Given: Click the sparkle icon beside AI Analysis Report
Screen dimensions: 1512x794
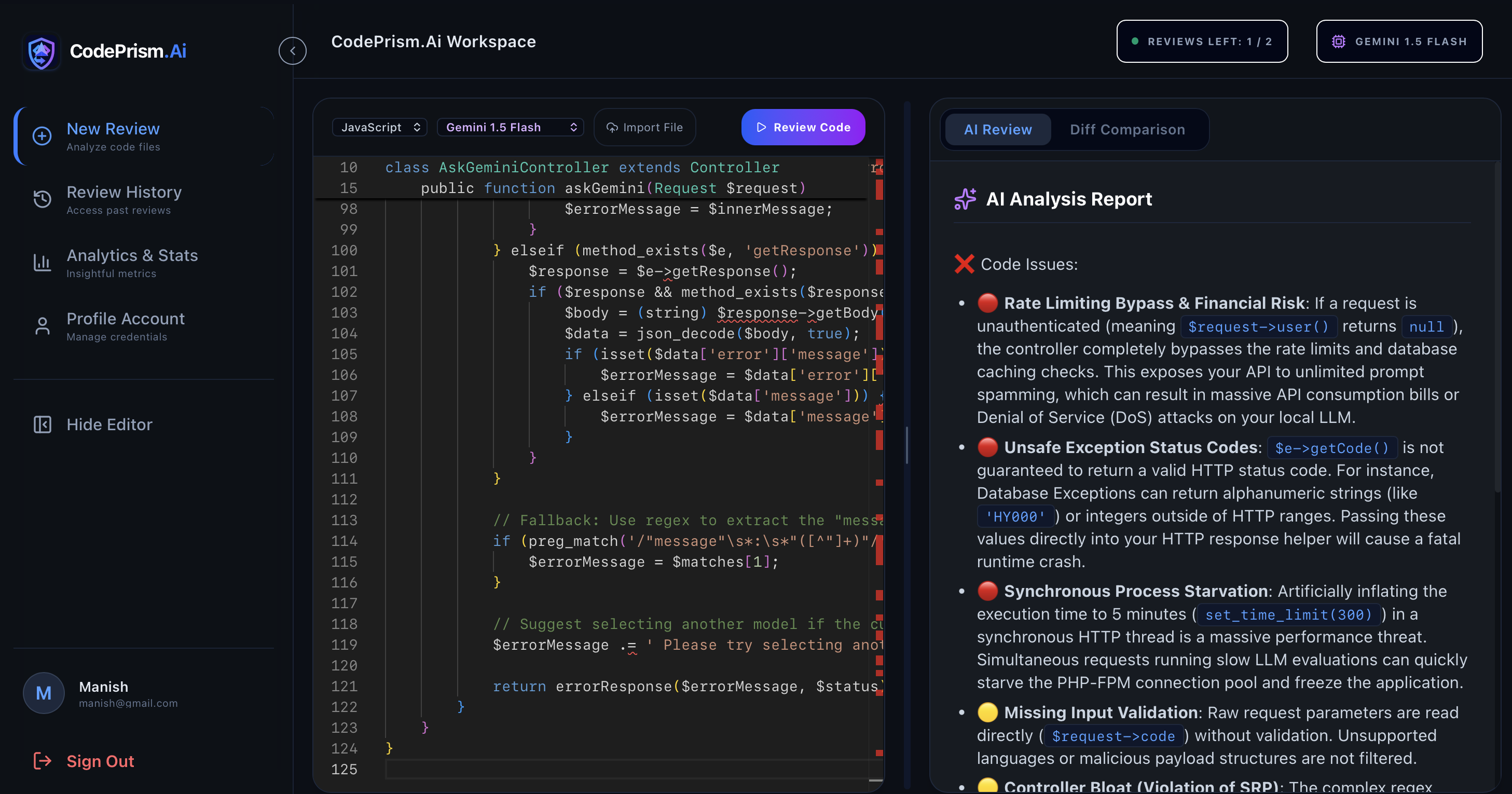Looking at the screenshot, I should [965, 199].
